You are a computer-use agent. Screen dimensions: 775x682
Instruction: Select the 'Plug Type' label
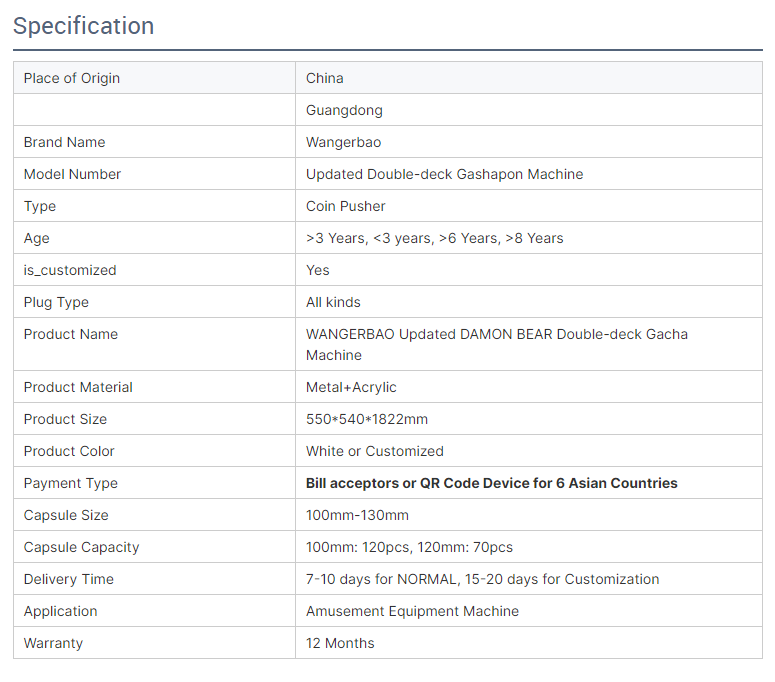56,302
